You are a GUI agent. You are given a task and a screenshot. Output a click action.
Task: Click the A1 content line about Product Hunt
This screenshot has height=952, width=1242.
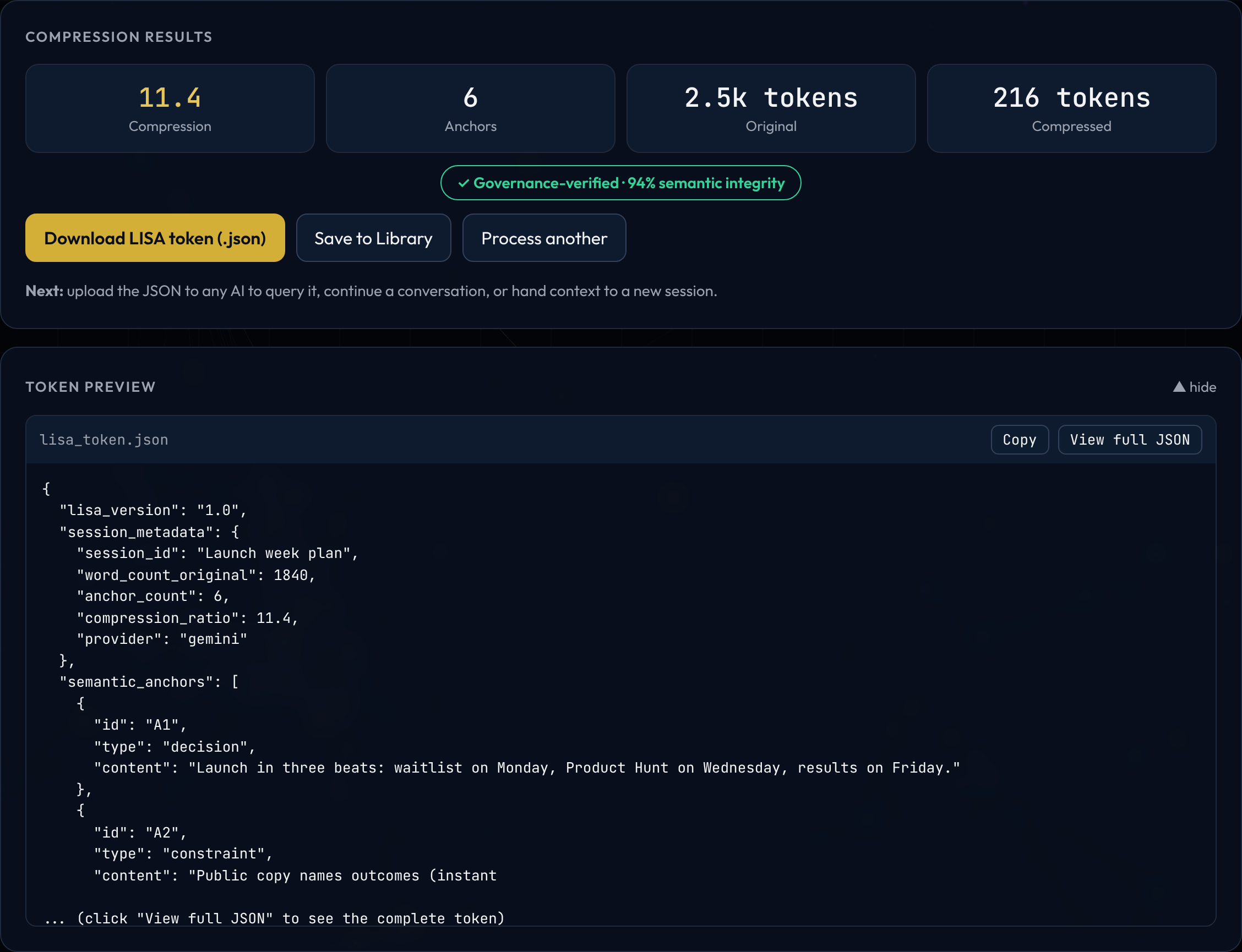(527, 768)
